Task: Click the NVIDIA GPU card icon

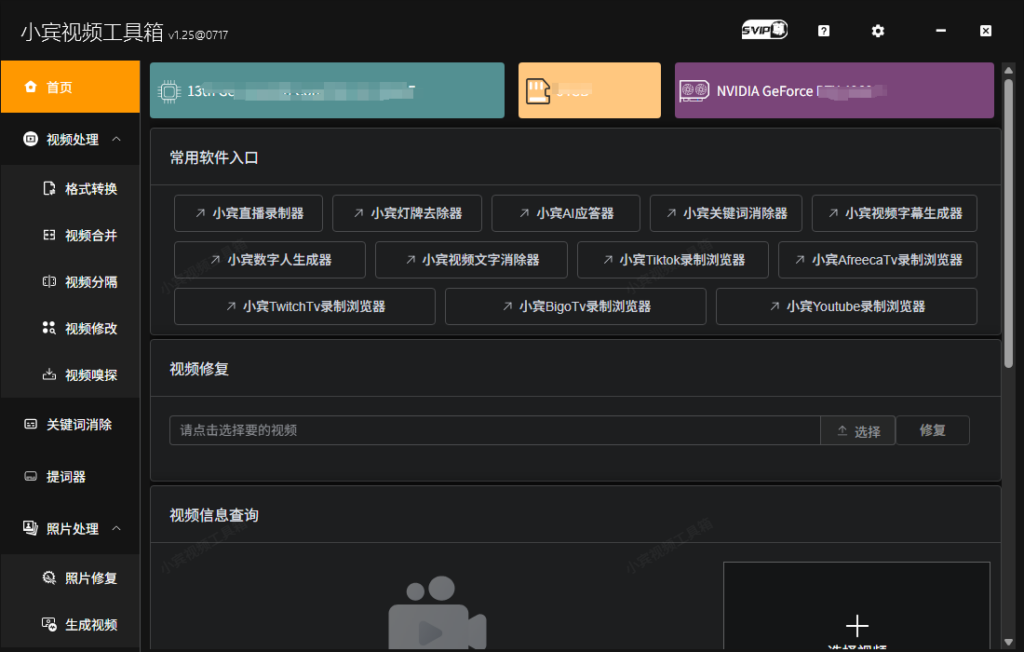Action: tap(694, 91)
